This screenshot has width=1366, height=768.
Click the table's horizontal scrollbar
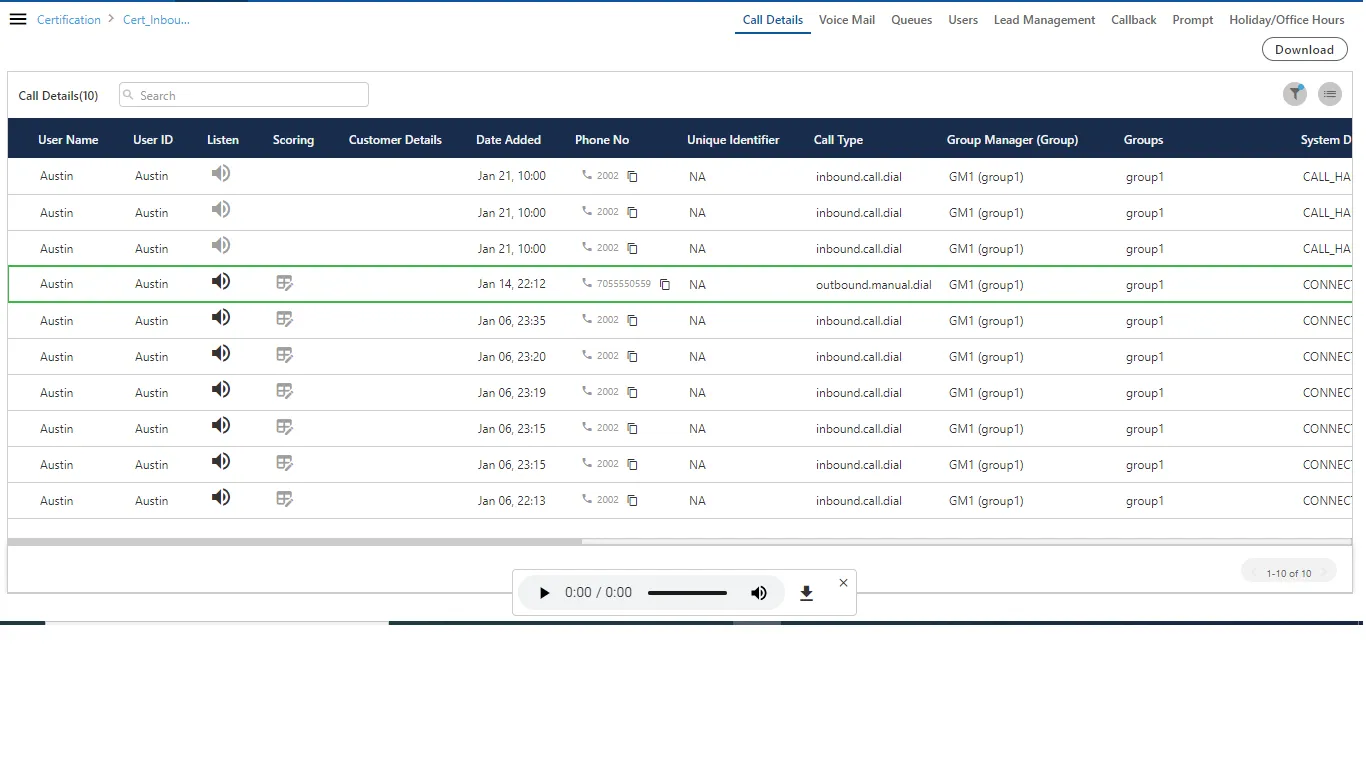coord(295,542)
